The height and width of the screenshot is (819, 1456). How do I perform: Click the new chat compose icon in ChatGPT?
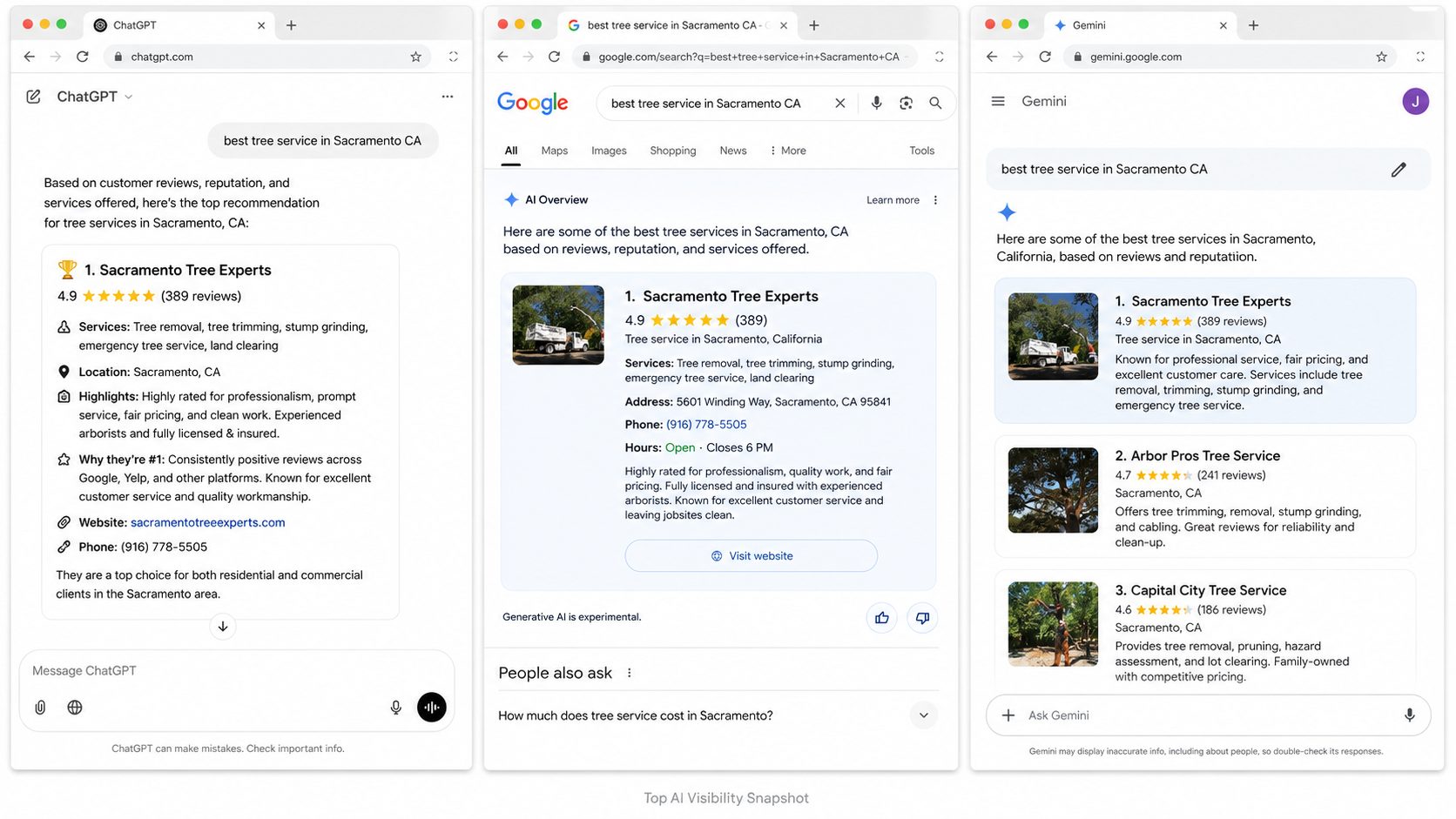click(x=33, y=97)
